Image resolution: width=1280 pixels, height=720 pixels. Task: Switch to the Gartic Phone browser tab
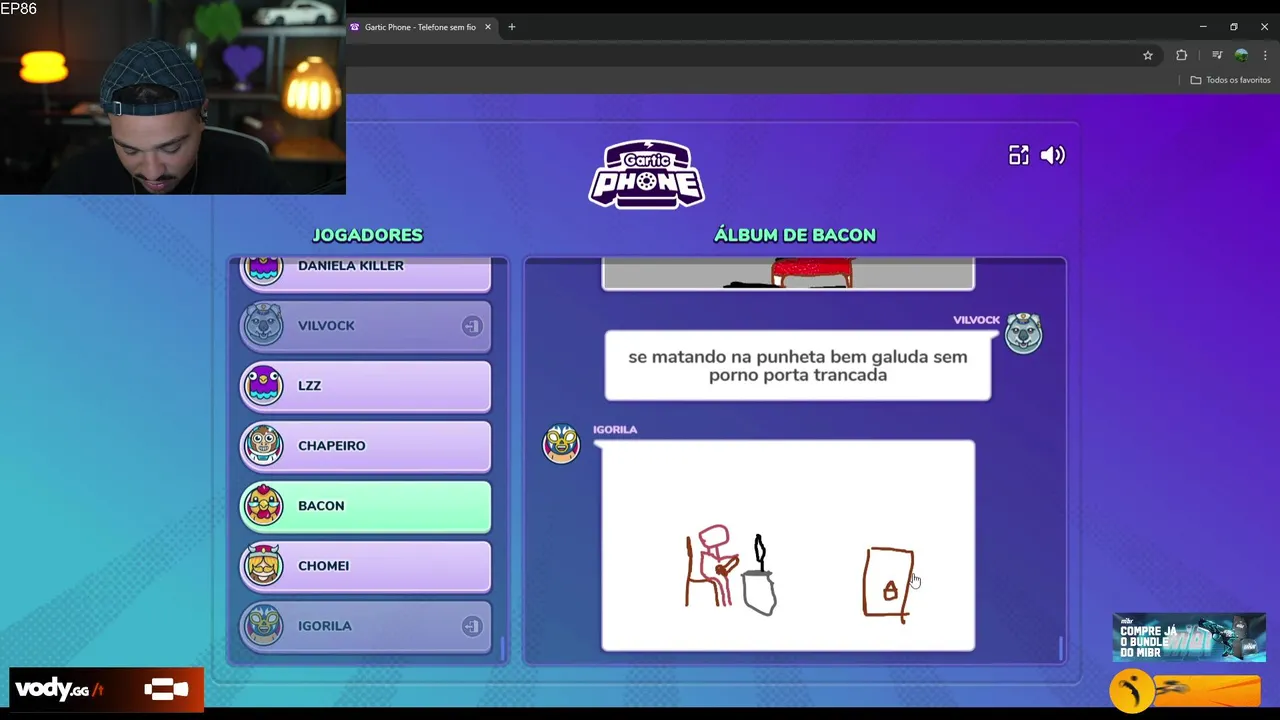pos(420,27)
